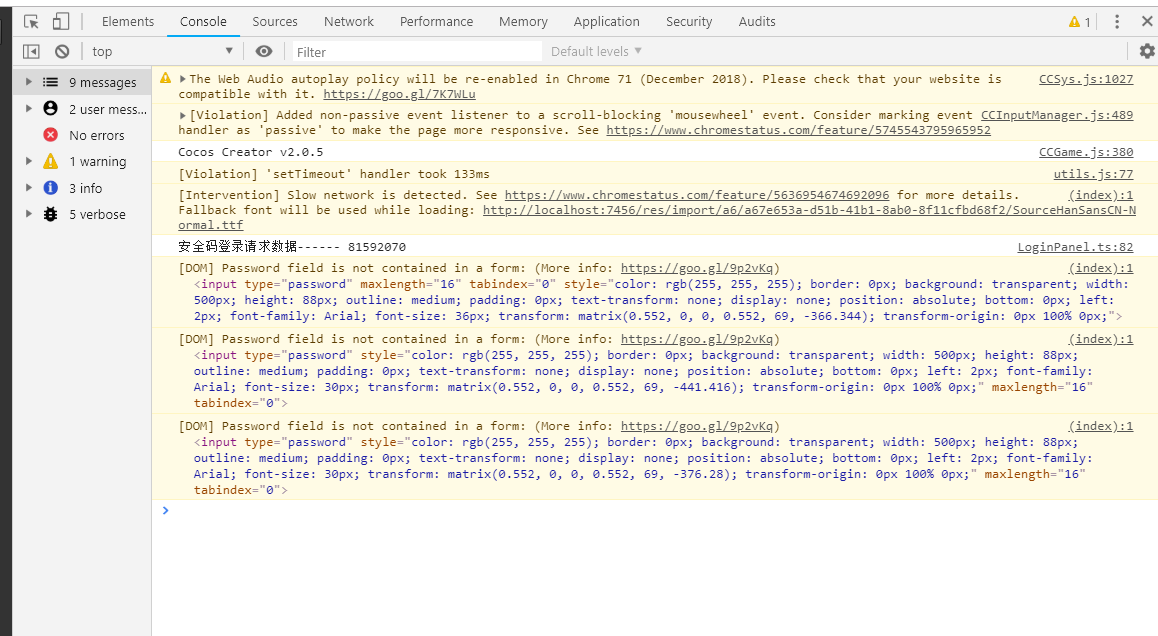Switch to the Elements tab
The width and height of the screenshot is (1158, 636).
click(128, 21)
